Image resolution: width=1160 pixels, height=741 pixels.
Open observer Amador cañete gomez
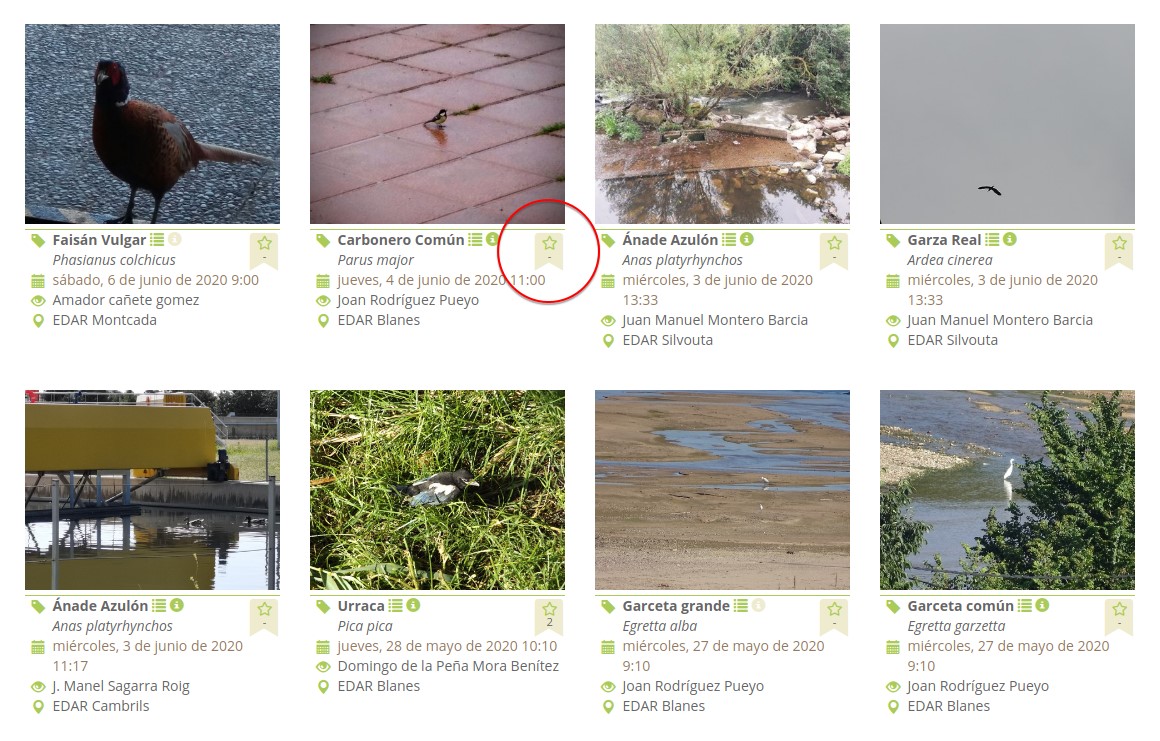tap(126, 300)
